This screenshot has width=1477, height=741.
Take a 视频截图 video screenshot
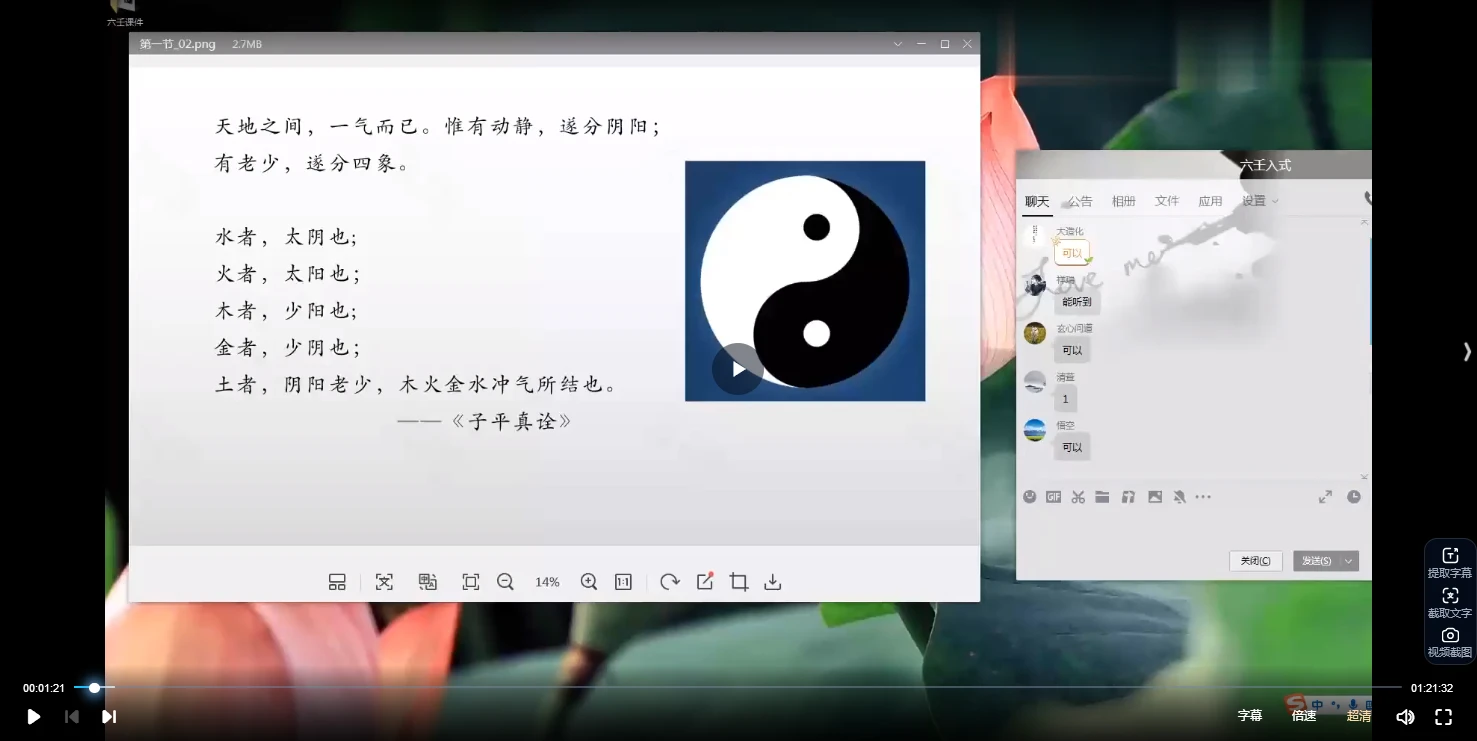(x=1450, y=642)
